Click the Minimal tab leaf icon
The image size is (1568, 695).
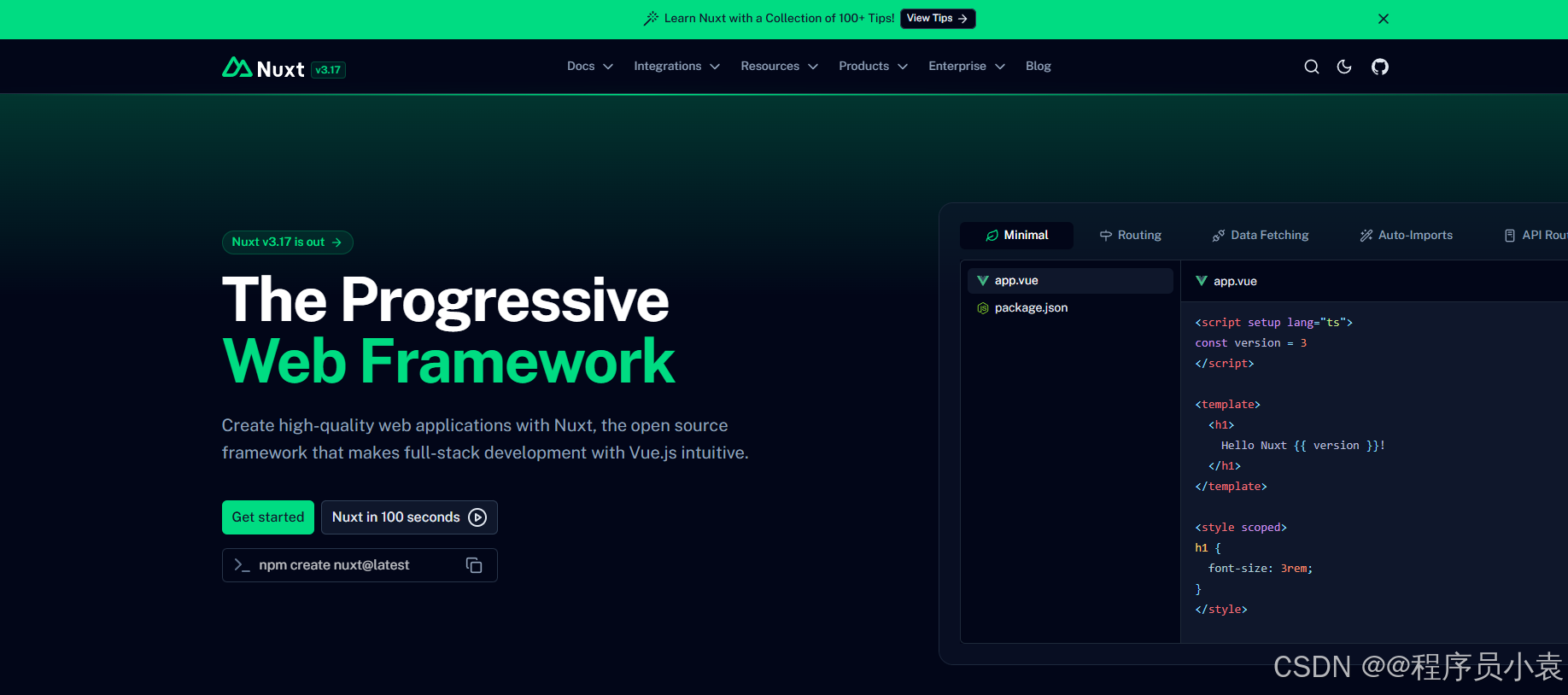[992, 236]
